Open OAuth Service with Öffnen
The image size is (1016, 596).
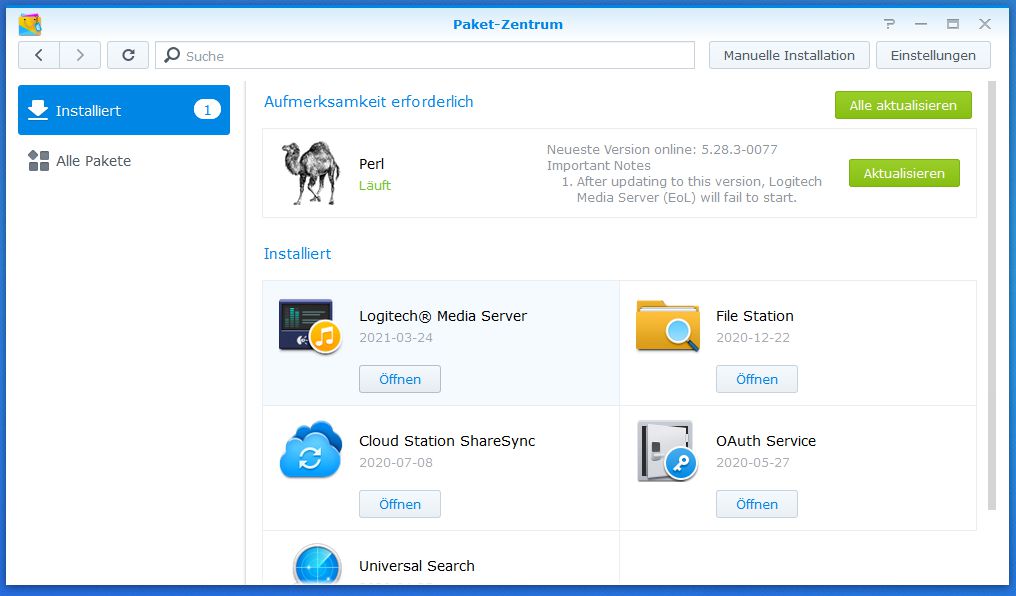tap(757, 504)
